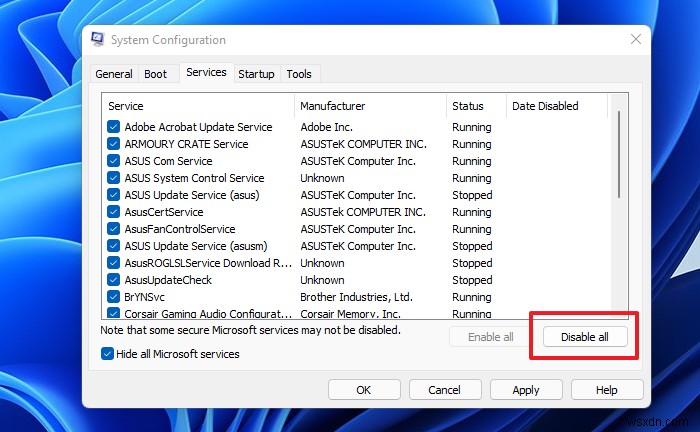Uncheck AsusROGLSLService Download service
This screenshot has width=700, height=432.
113,263
